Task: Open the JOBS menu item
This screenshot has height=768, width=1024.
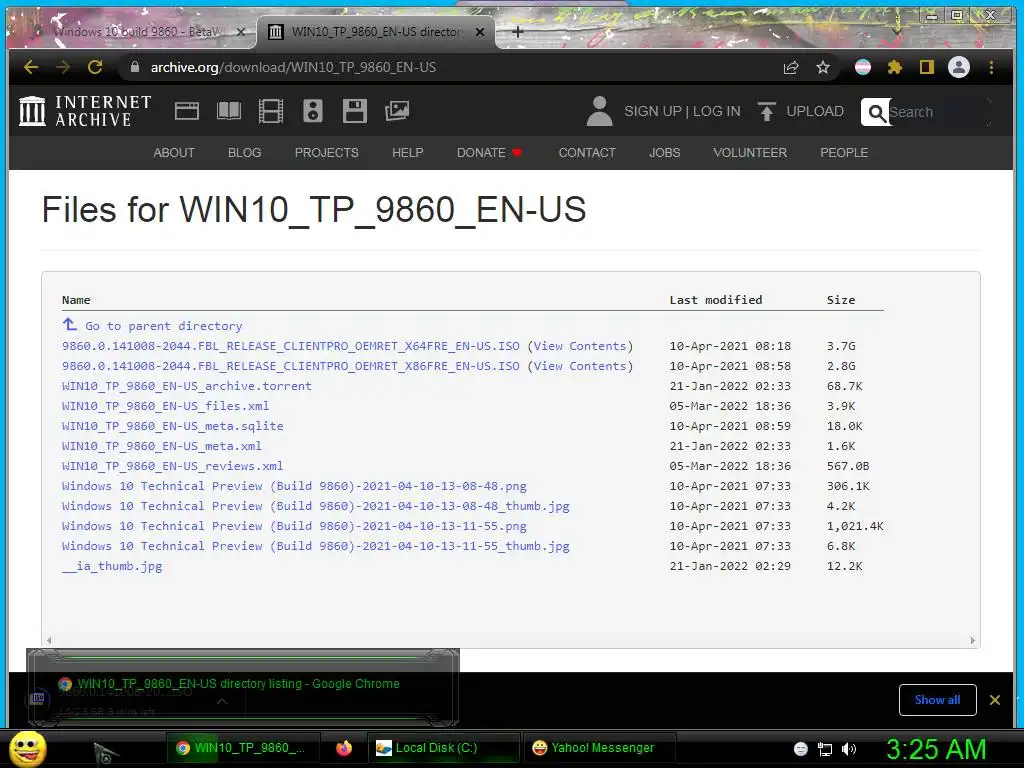Action: coord(664,153)
